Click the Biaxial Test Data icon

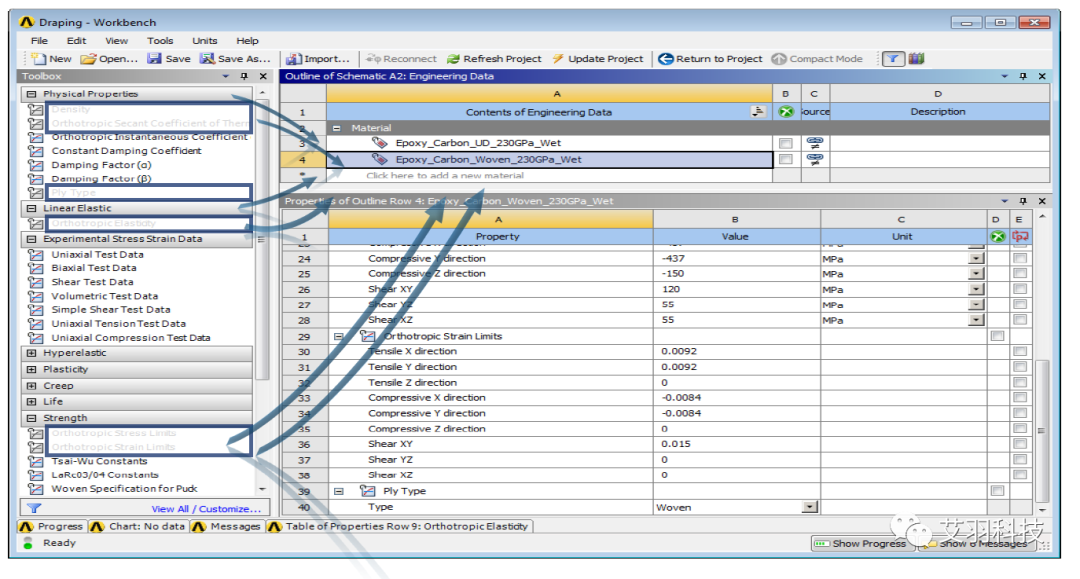pos(35,268)
